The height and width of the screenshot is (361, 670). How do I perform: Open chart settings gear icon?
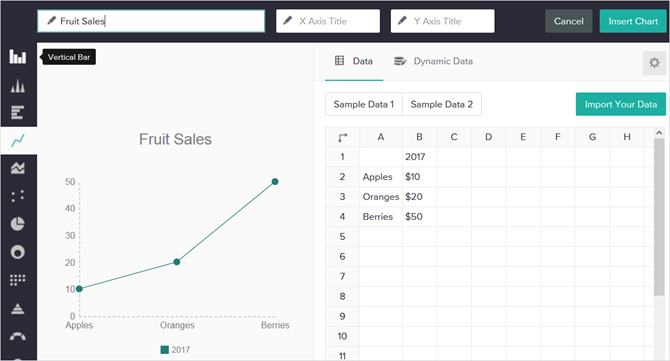tap(654, 63)
